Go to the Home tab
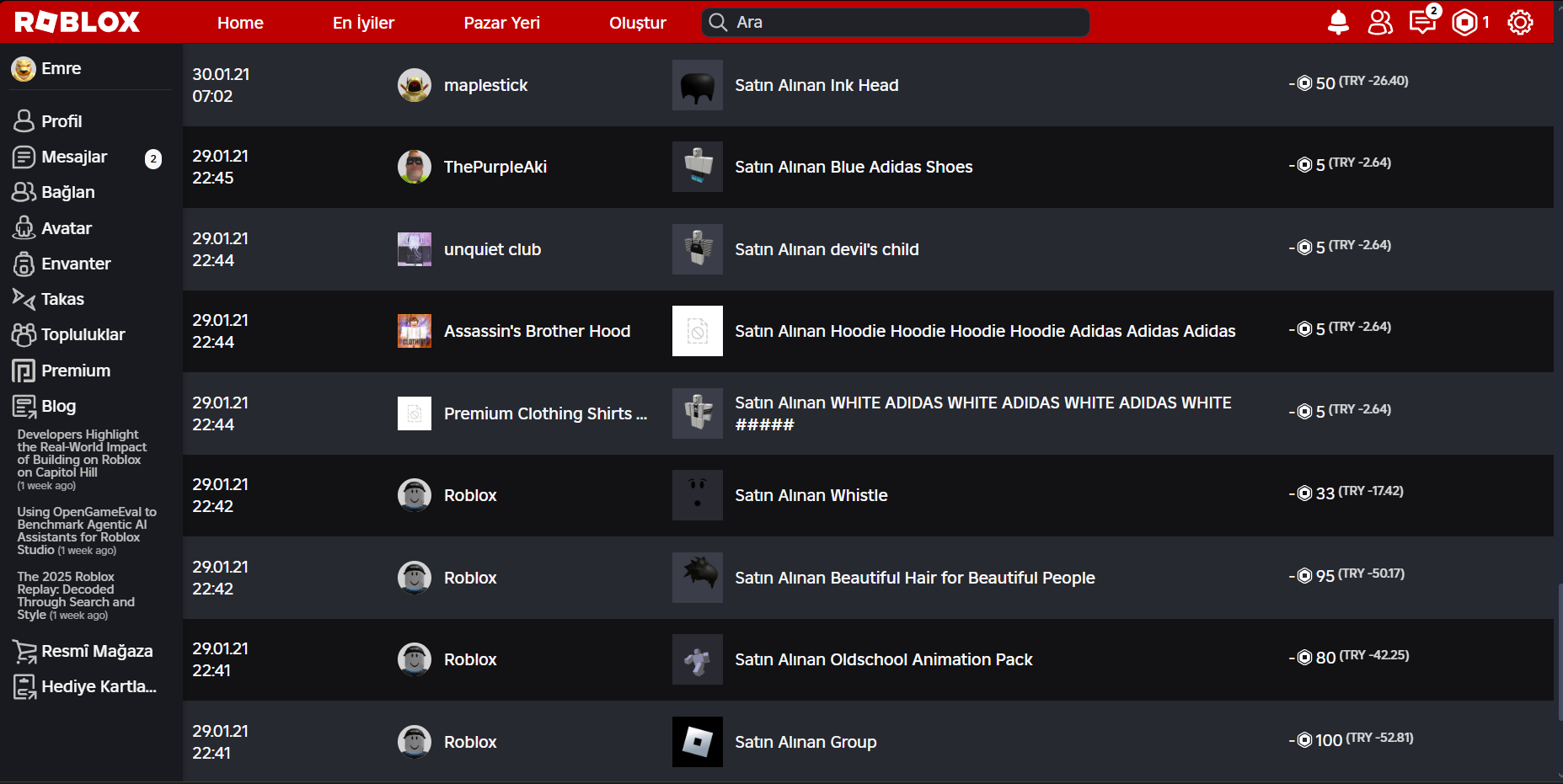The height and width of the screenshot is (784, 1563). coord(240,23)
